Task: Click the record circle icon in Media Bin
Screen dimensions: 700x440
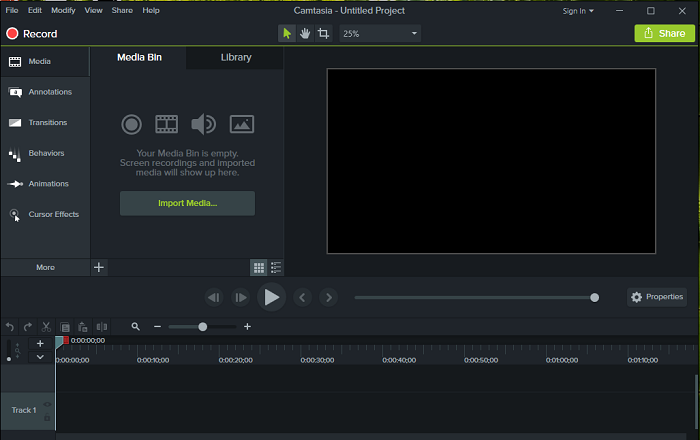Action: coord(131,124)
